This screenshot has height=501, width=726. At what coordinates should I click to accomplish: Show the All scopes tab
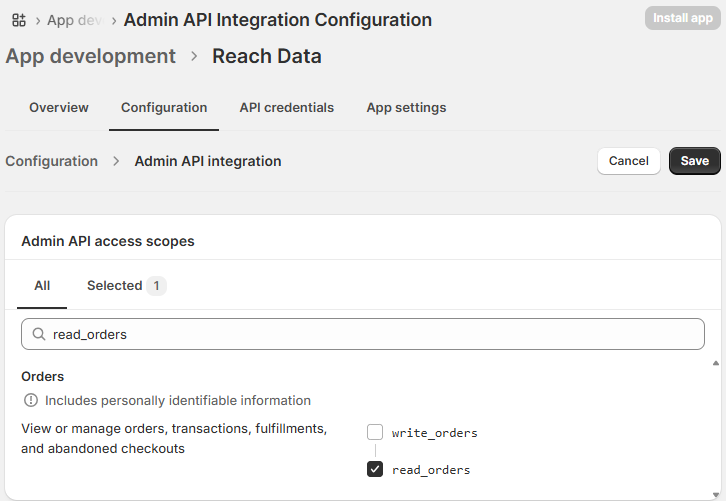click(42, 286)
